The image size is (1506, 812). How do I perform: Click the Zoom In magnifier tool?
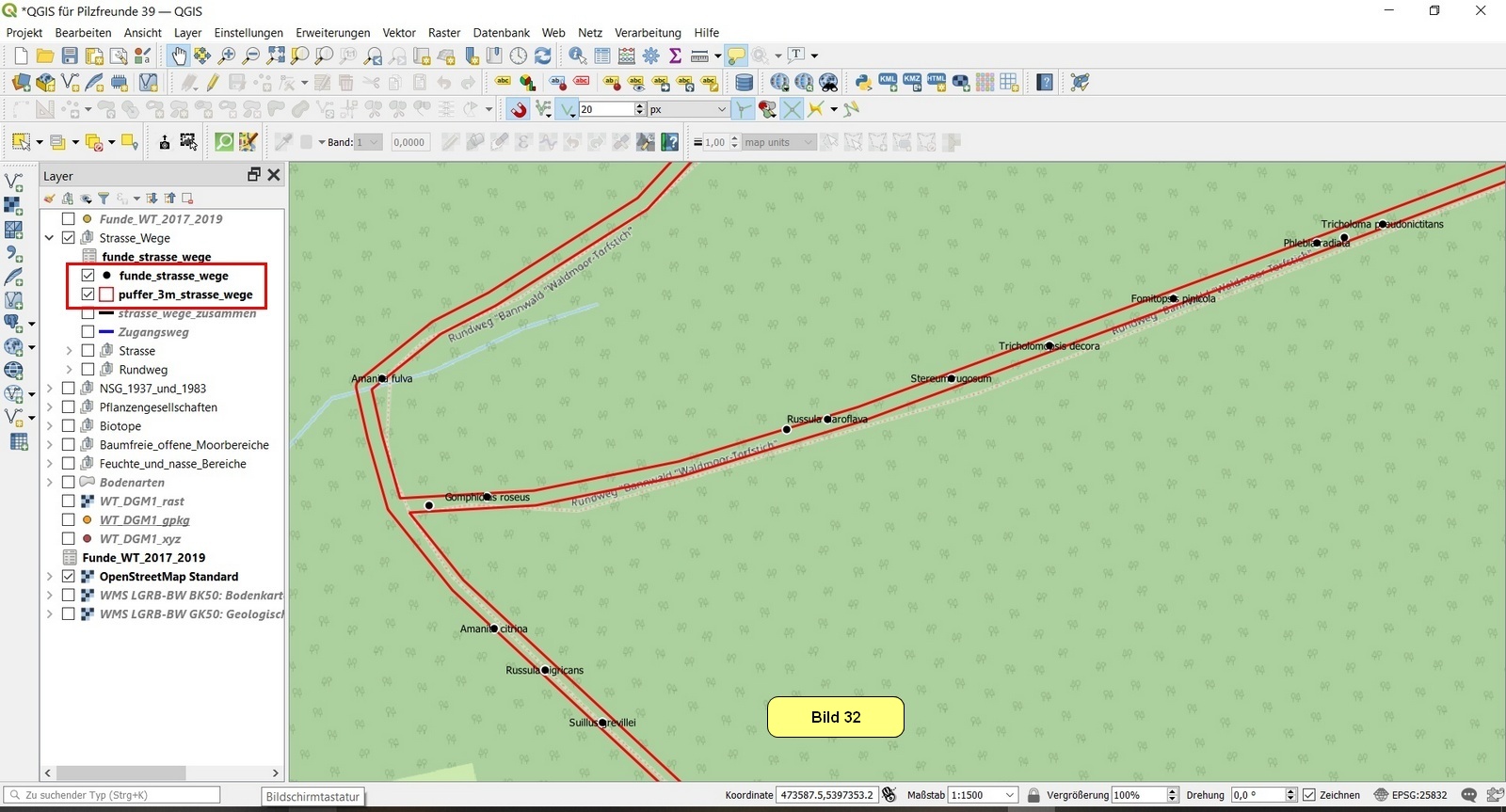227,56
